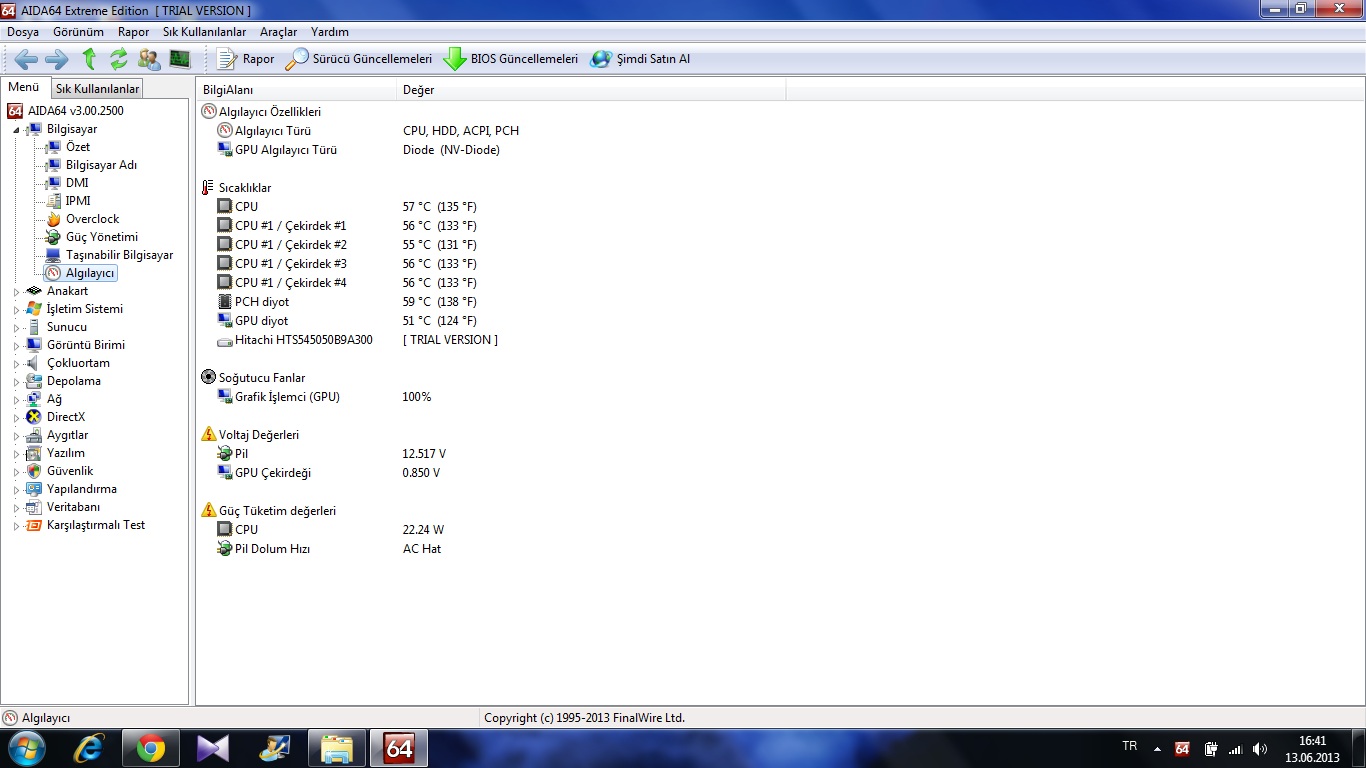Select Overclock in the tree
This screenshot has height=768, width=1366.
click(92, 219)
